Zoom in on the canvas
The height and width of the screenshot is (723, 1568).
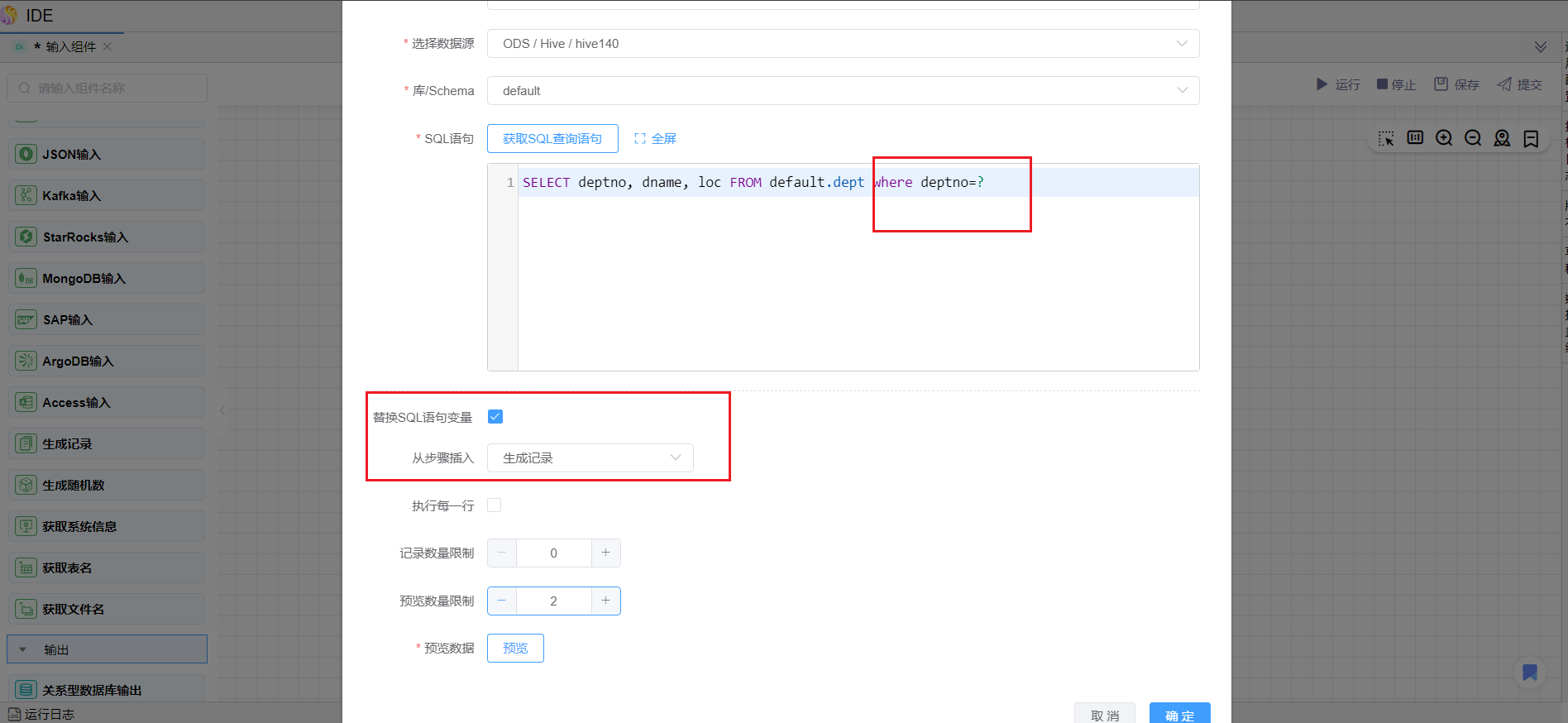pyautogui.click(x=1444, y=138)
